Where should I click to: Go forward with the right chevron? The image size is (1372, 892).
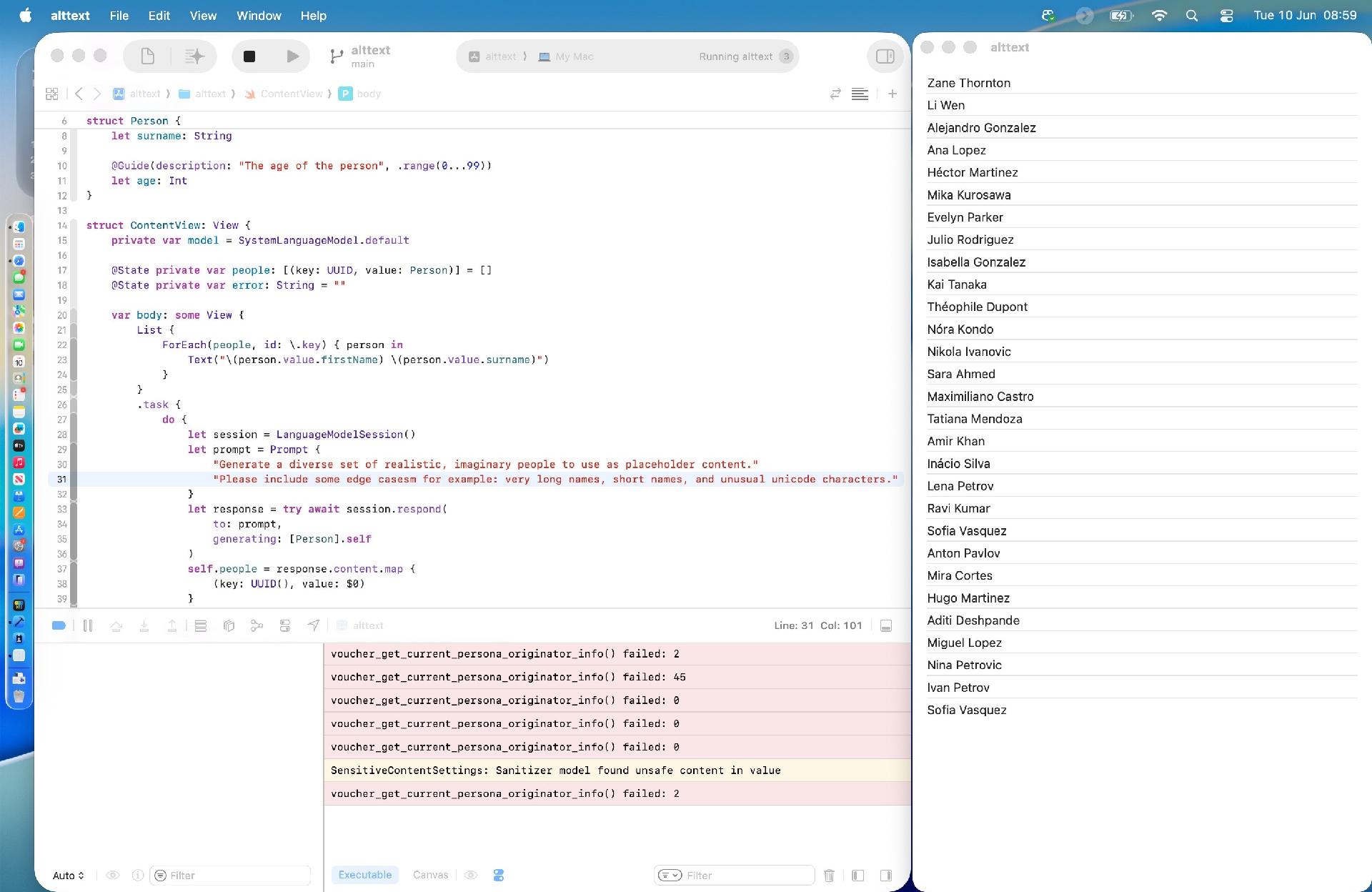click(97, 94)
